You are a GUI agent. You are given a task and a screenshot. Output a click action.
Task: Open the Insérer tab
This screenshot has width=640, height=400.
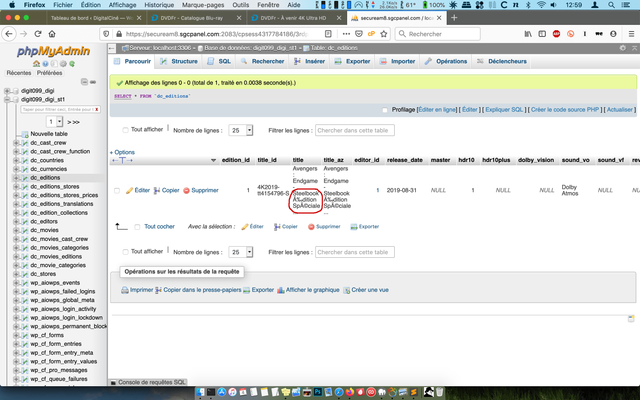click(310, 61)
